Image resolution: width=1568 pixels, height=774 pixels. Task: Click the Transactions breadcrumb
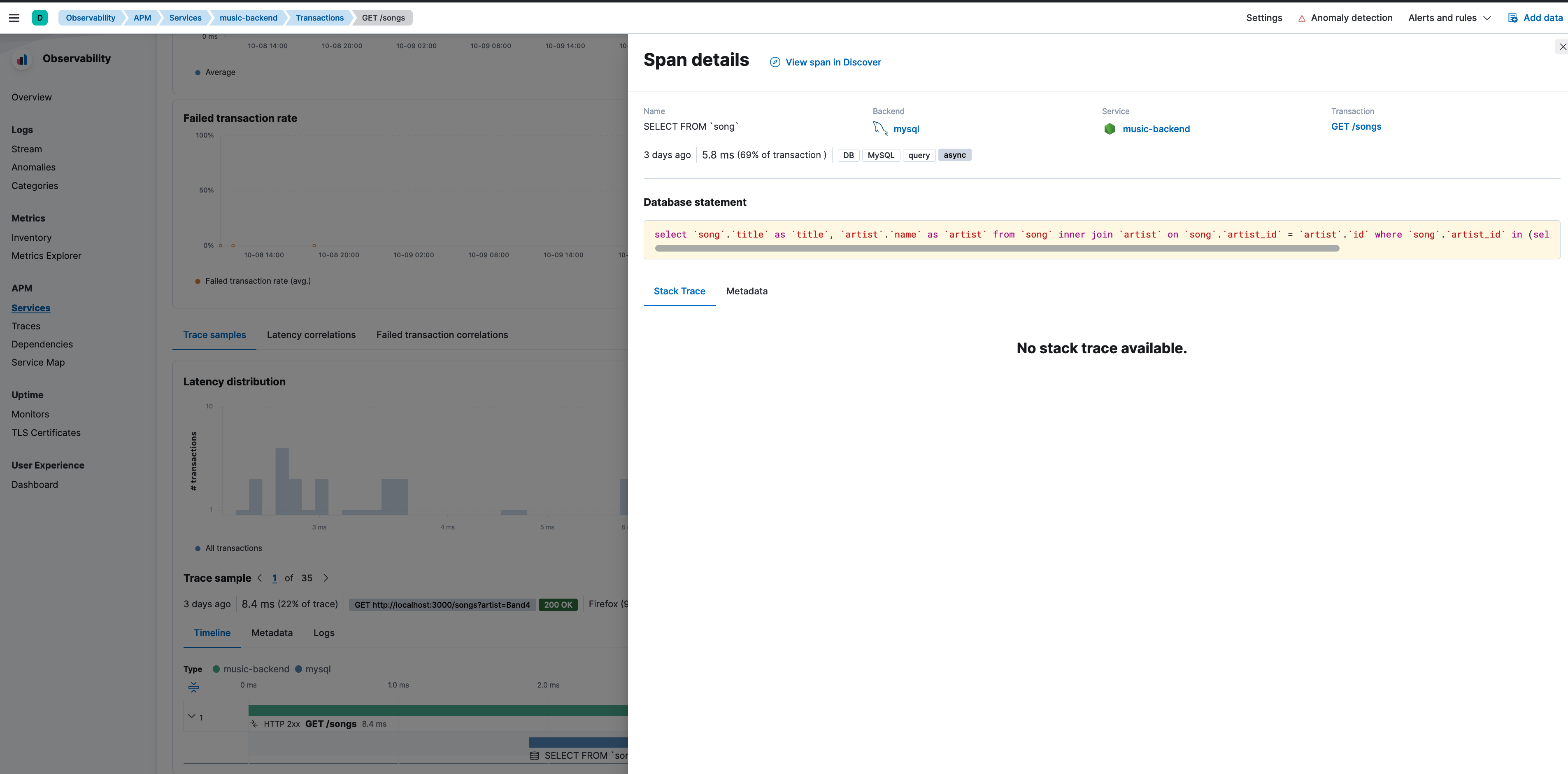point(319,18)
